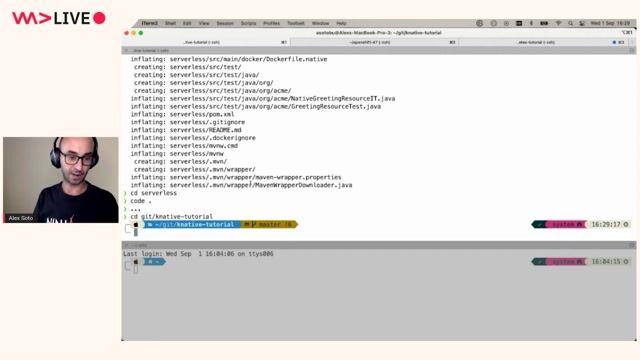Click the Alex Soto name label
Screen dimensions: 640x360
point(21,218)
